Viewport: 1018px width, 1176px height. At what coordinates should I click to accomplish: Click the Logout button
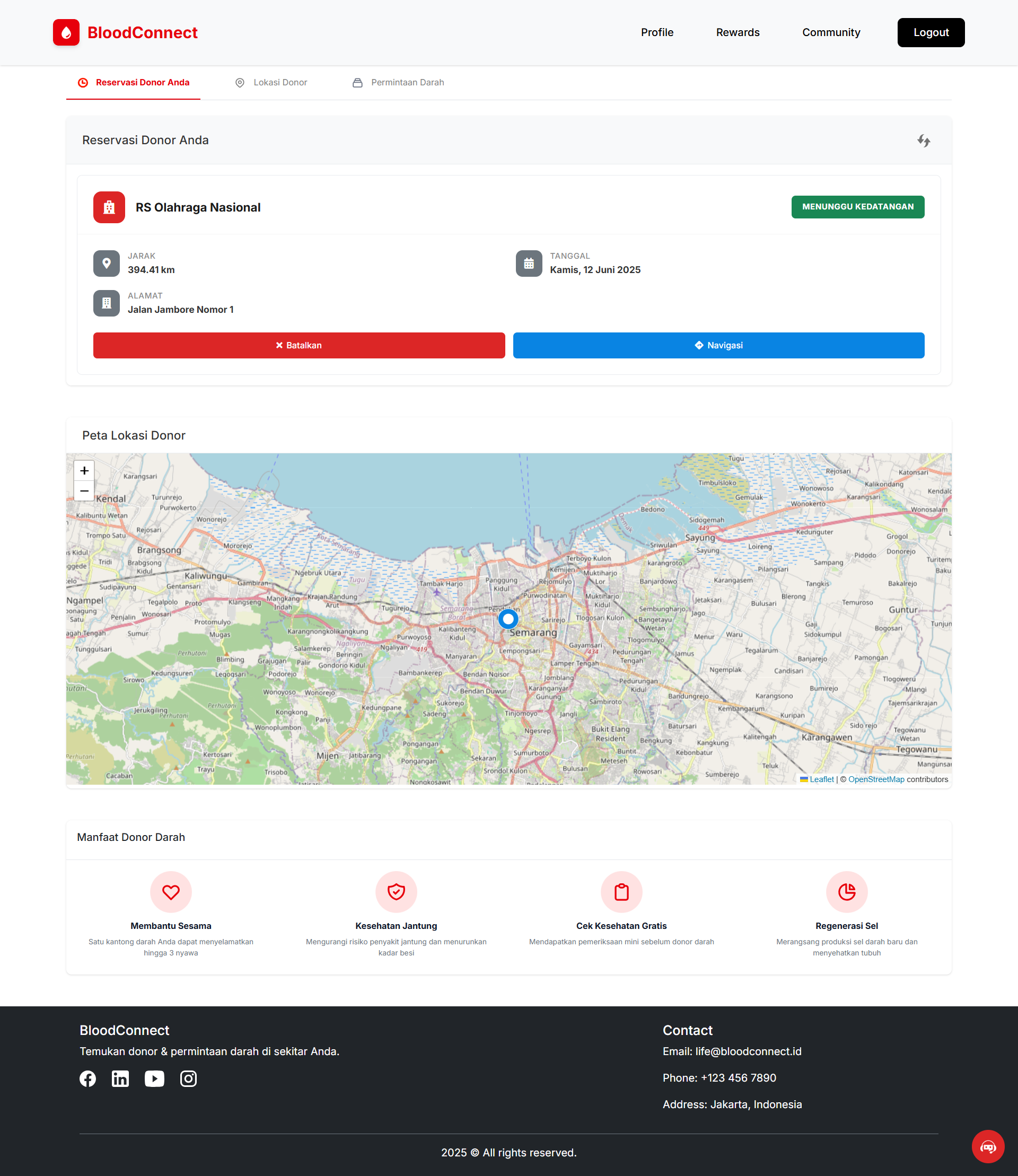click(931, 32)
